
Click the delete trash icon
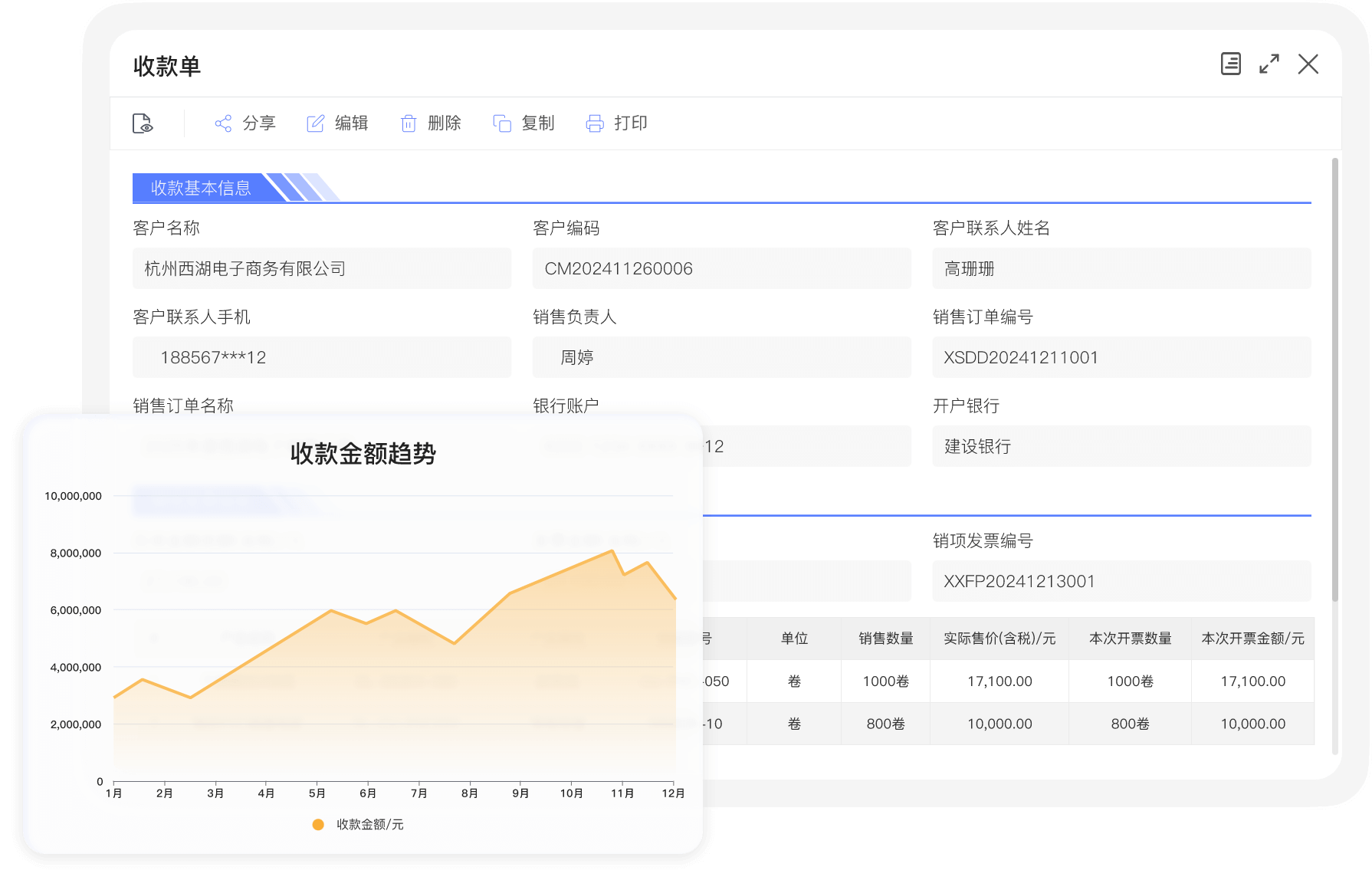(409, 123)
